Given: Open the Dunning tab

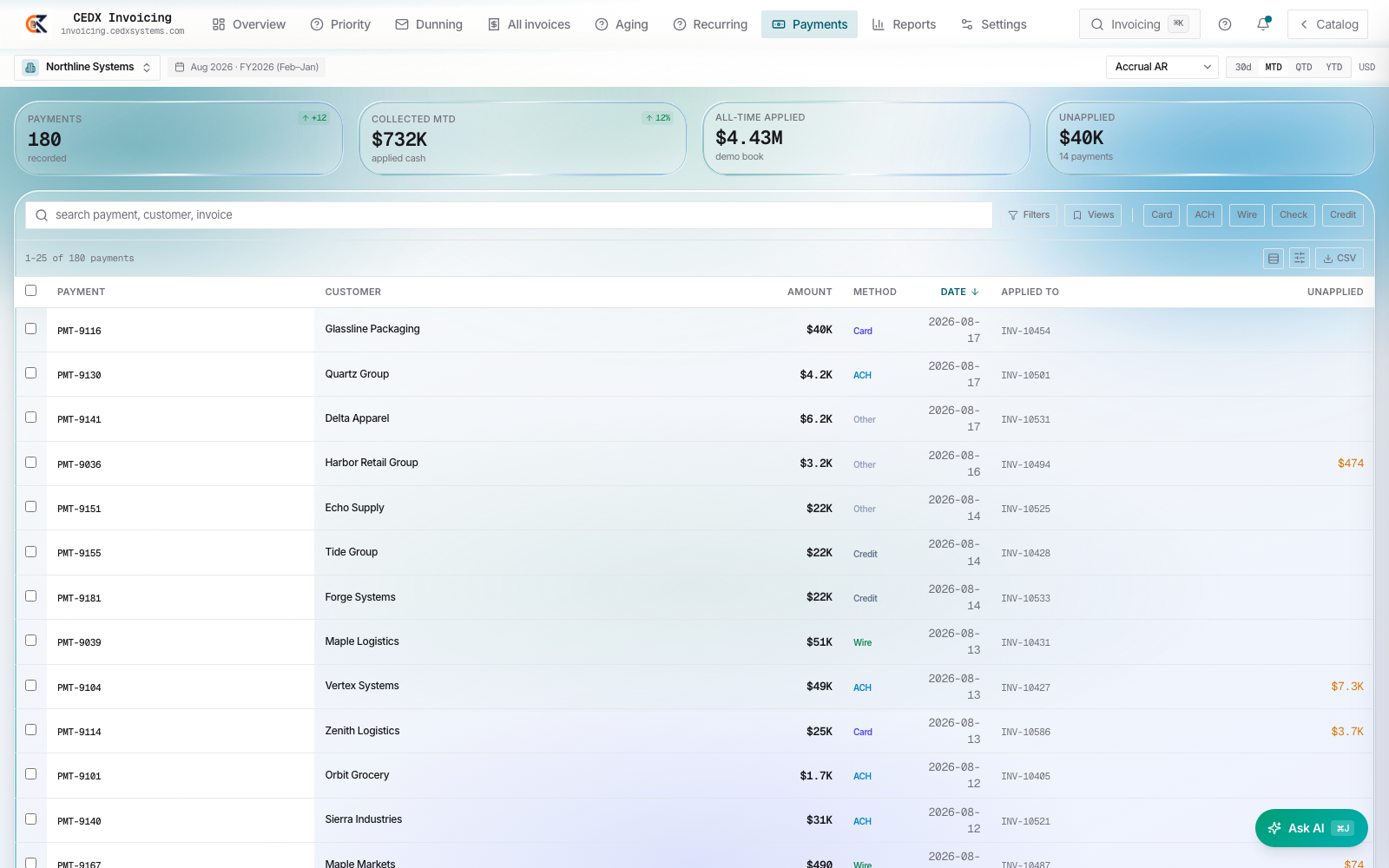Looking at the screenshot, I should point(429,24).
